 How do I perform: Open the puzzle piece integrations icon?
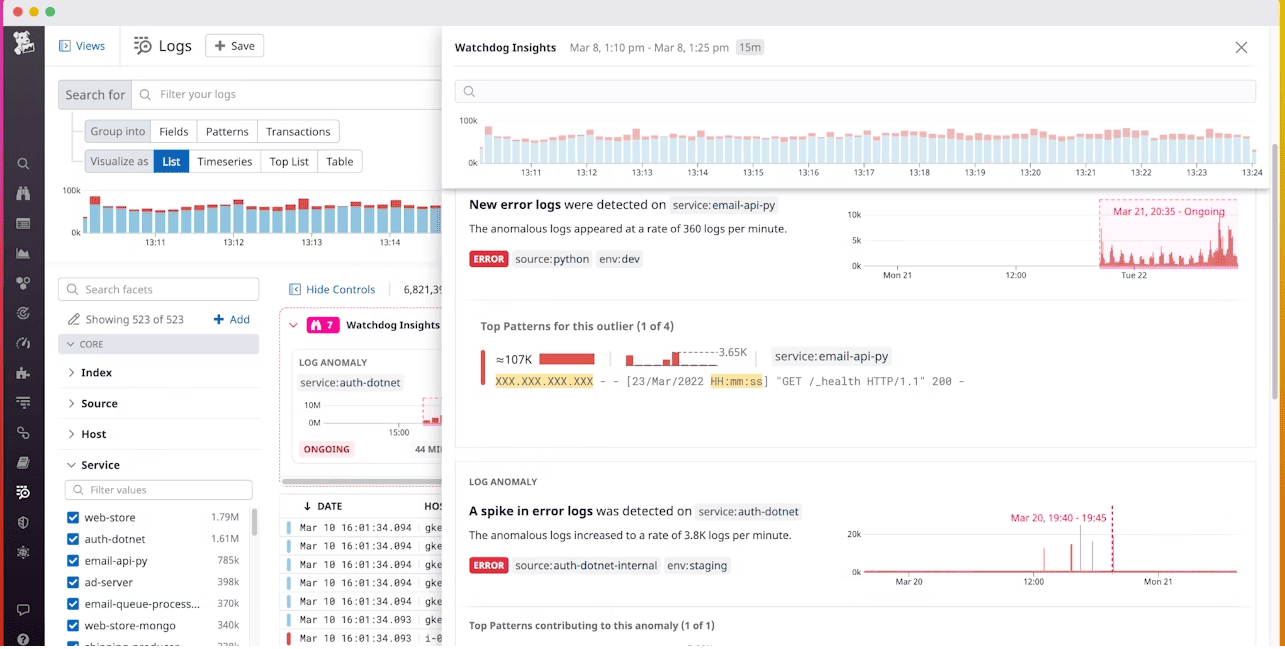[23, 373]
